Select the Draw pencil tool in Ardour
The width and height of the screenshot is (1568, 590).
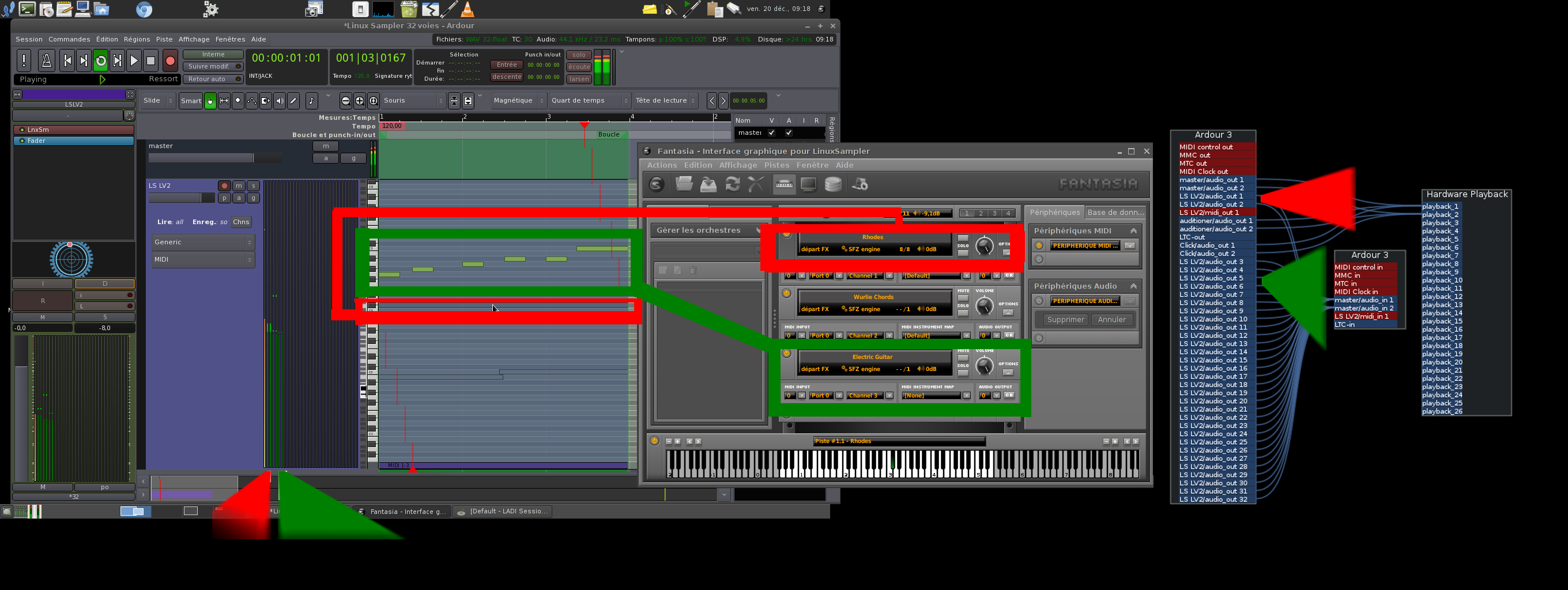(x=293, y=101)
